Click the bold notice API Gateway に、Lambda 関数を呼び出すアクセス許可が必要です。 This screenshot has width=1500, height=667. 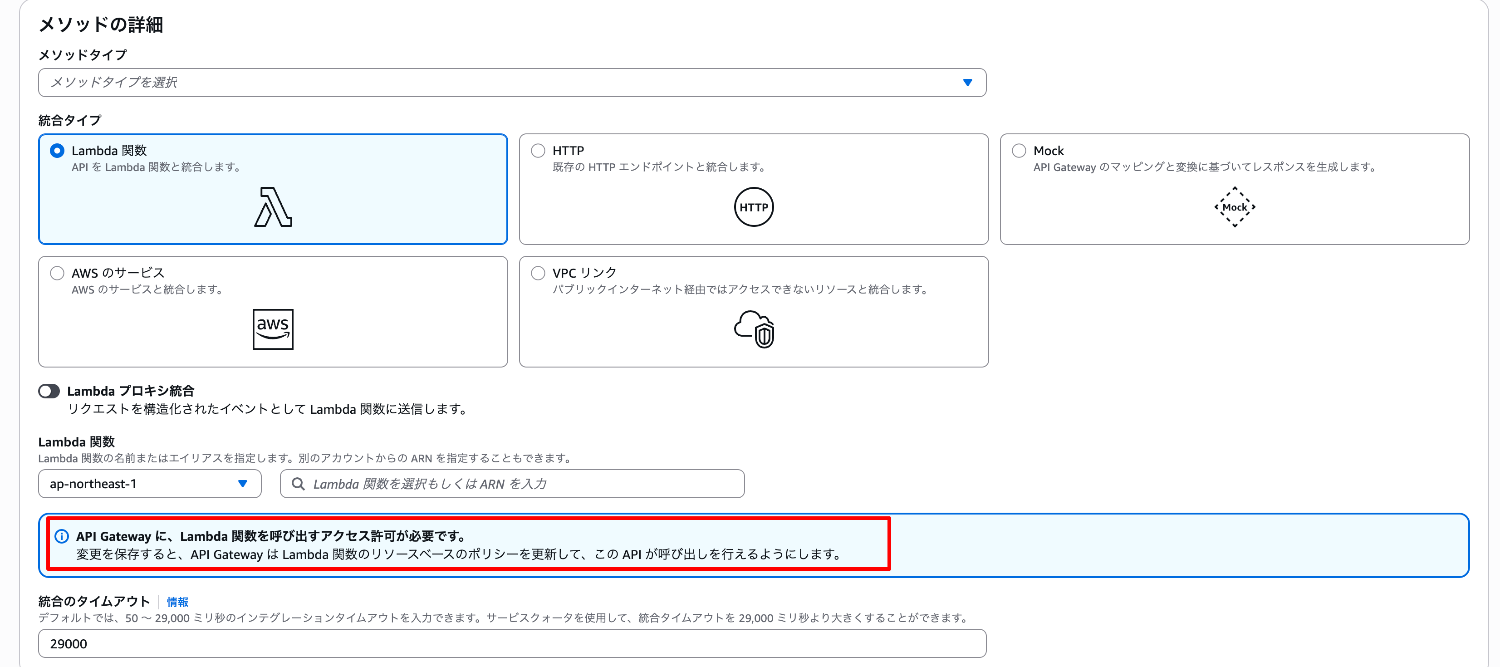click(x=271, y=537)
